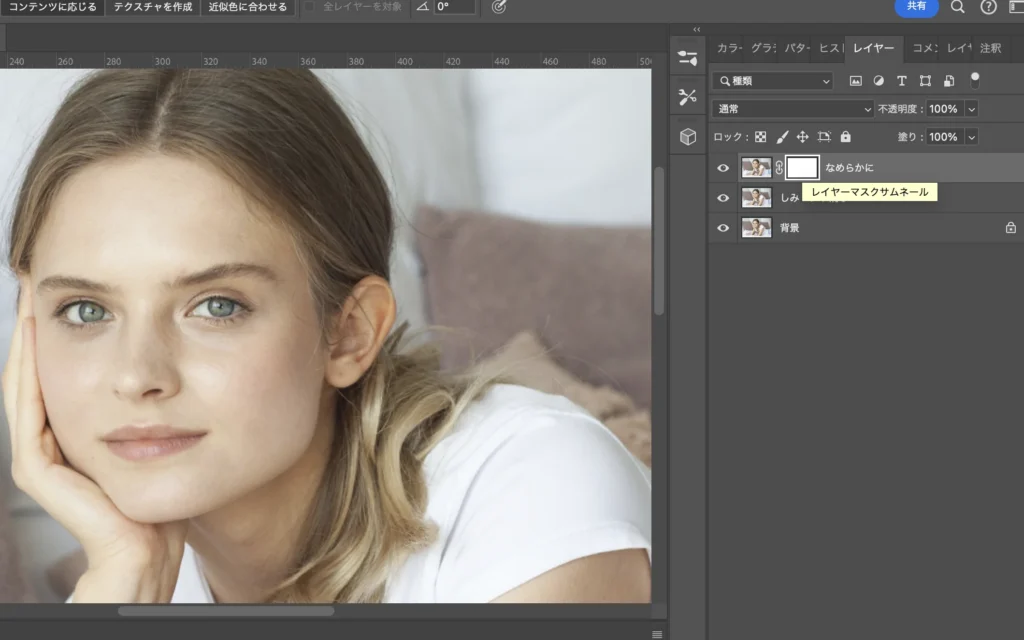
Task: Toggle visibility of the 背景 layer
Action: (x=723, y=228)
